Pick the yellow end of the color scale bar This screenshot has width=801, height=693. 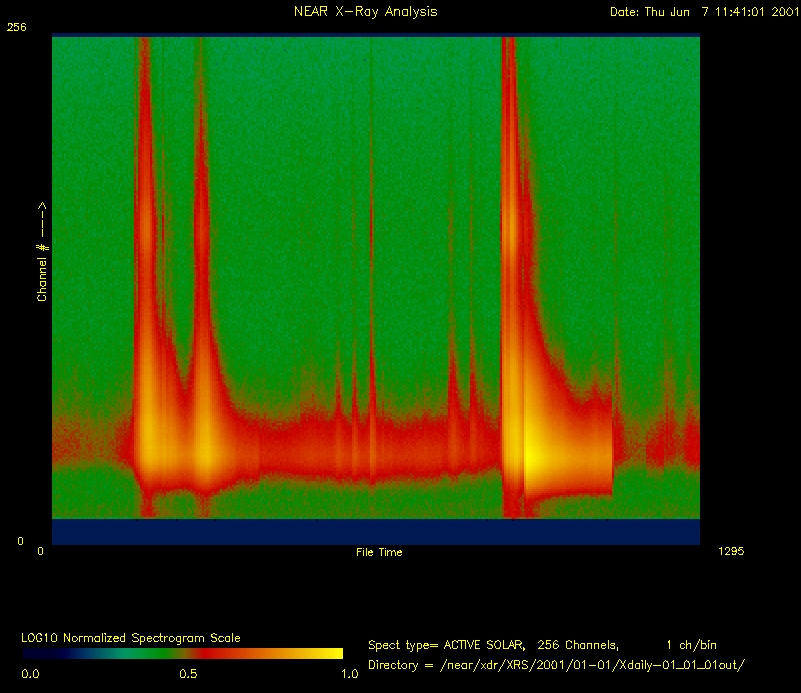click(x=330, y=653)
